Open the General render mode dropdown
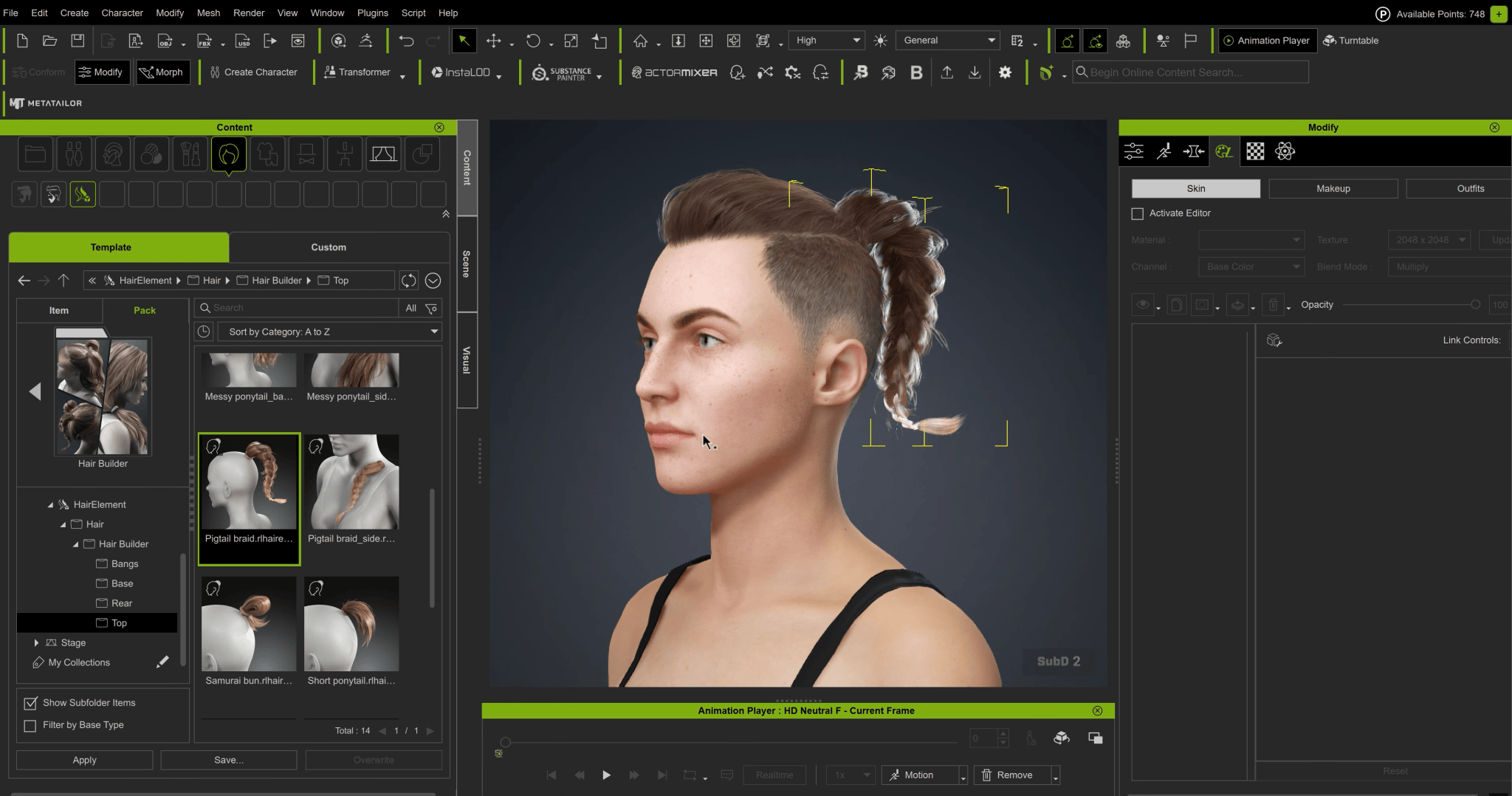1512x796 pixels. [948, 41]
